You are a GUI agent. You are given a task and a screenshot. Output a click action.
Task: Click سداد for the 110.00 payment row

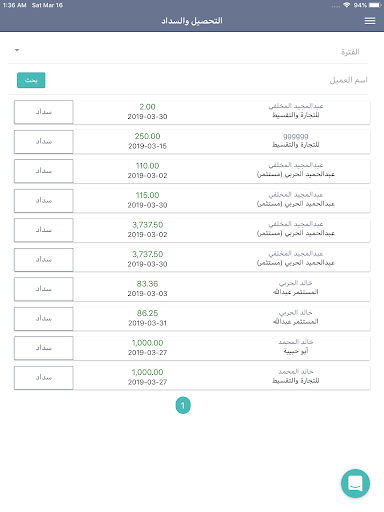pyautogui.click(x=44, y=171)
